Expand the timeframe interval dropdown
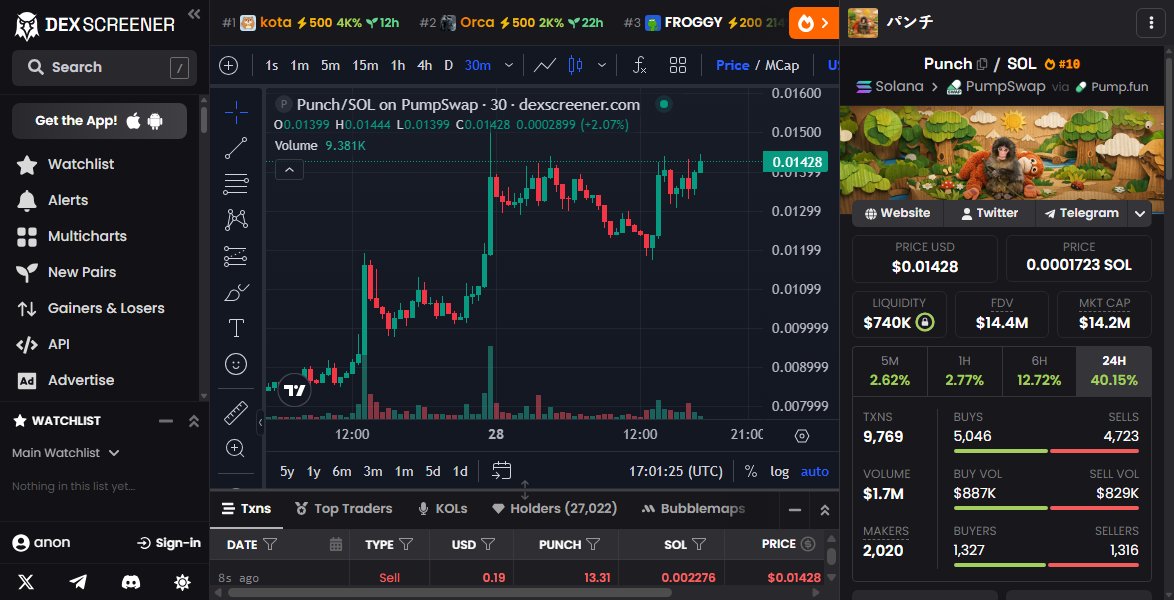 [509, 65]
